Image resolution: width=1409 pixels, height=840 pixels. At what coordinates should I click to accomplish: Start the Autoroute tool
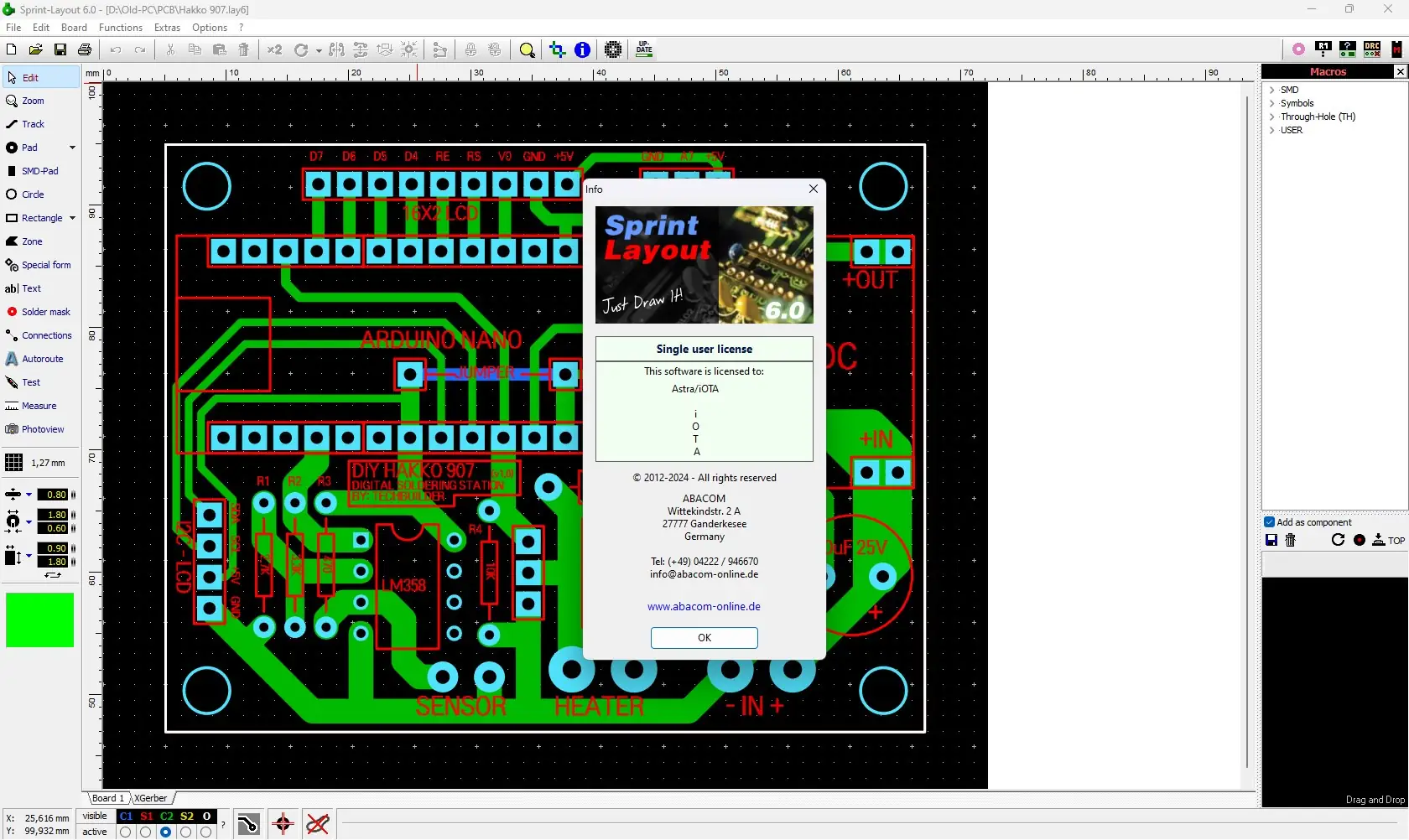tap(41, 359)
